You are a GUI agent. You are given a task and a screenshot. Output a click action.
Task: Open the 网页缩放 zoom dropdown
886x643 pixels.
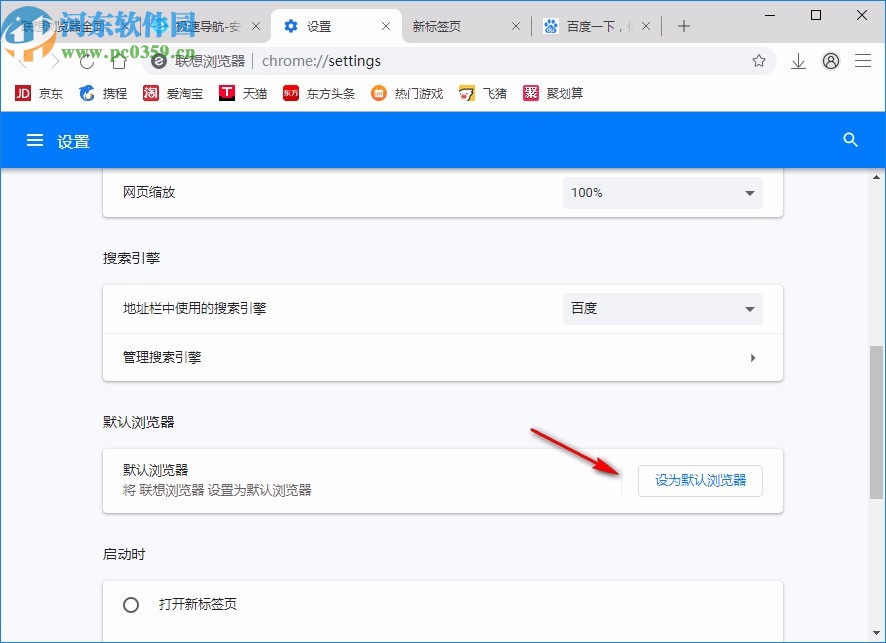point(662,193)
